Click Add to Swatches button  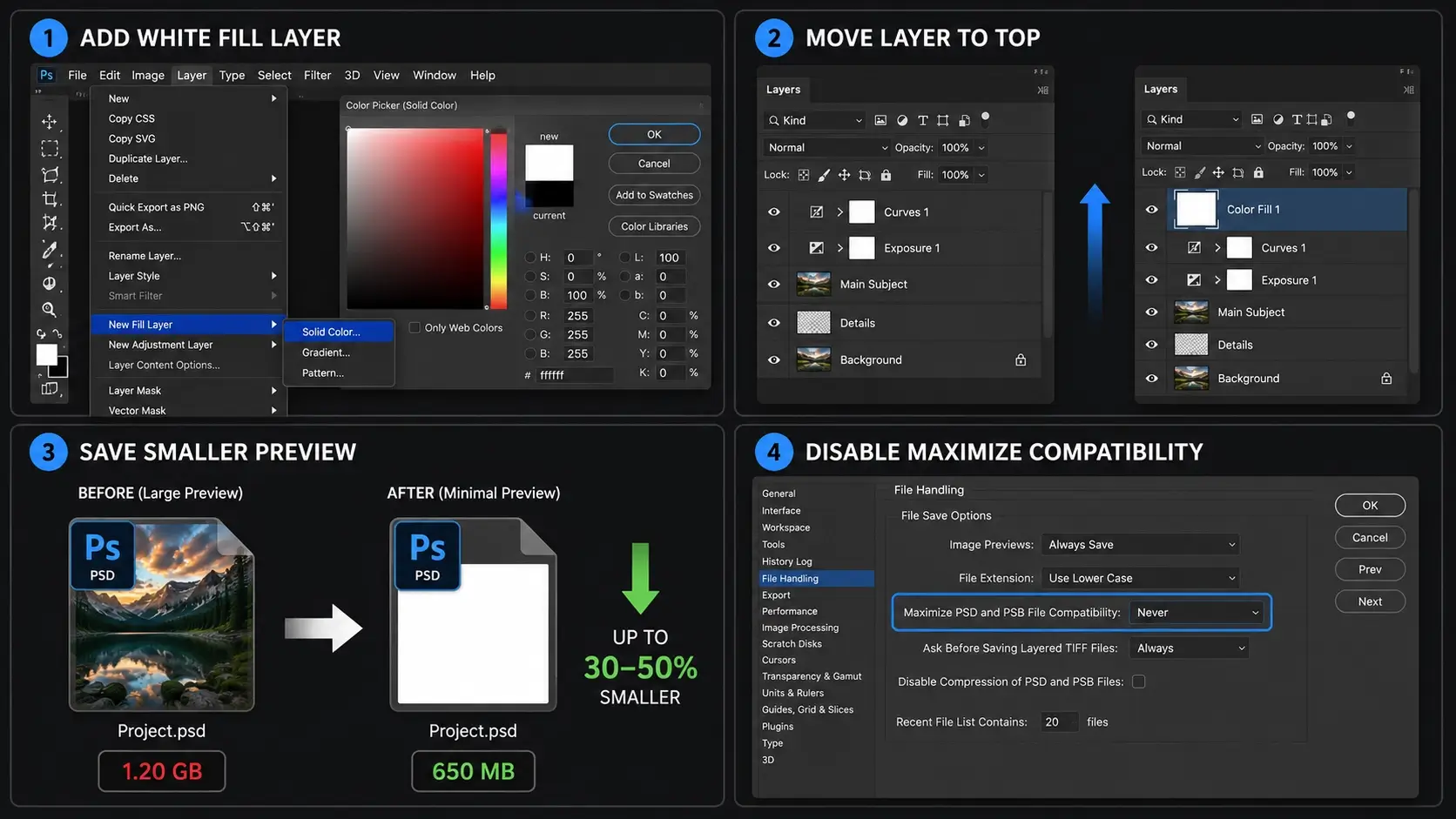coord(654,195)
